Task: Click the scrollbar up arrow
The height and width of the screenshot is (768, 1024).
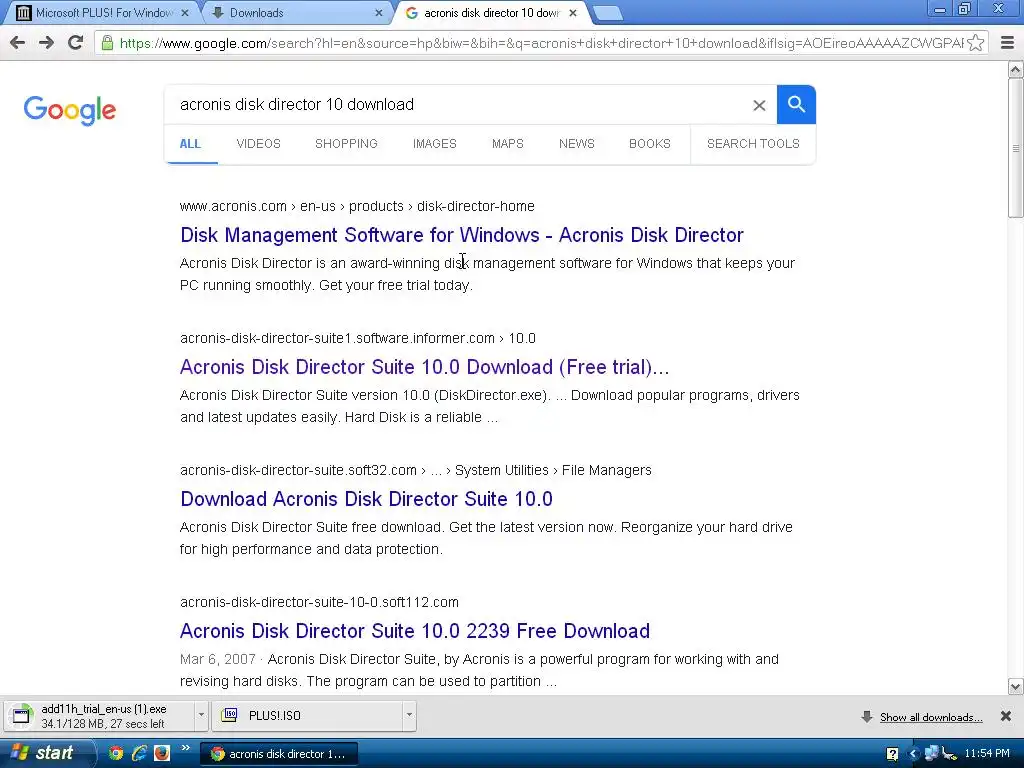Action: [1016, 69]
